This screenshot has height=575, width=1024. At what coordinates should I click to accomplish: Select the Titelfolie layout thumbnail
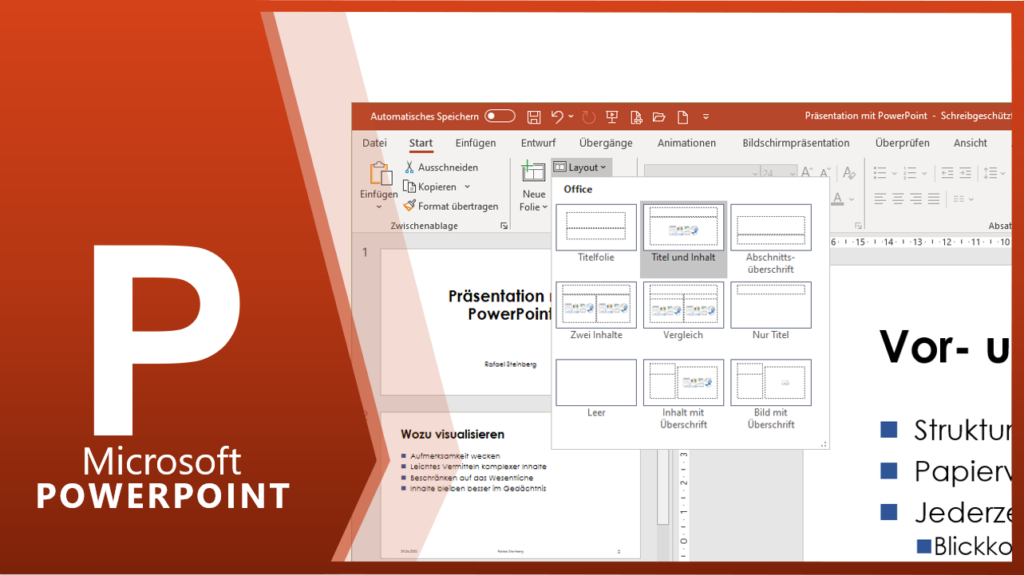596,228
